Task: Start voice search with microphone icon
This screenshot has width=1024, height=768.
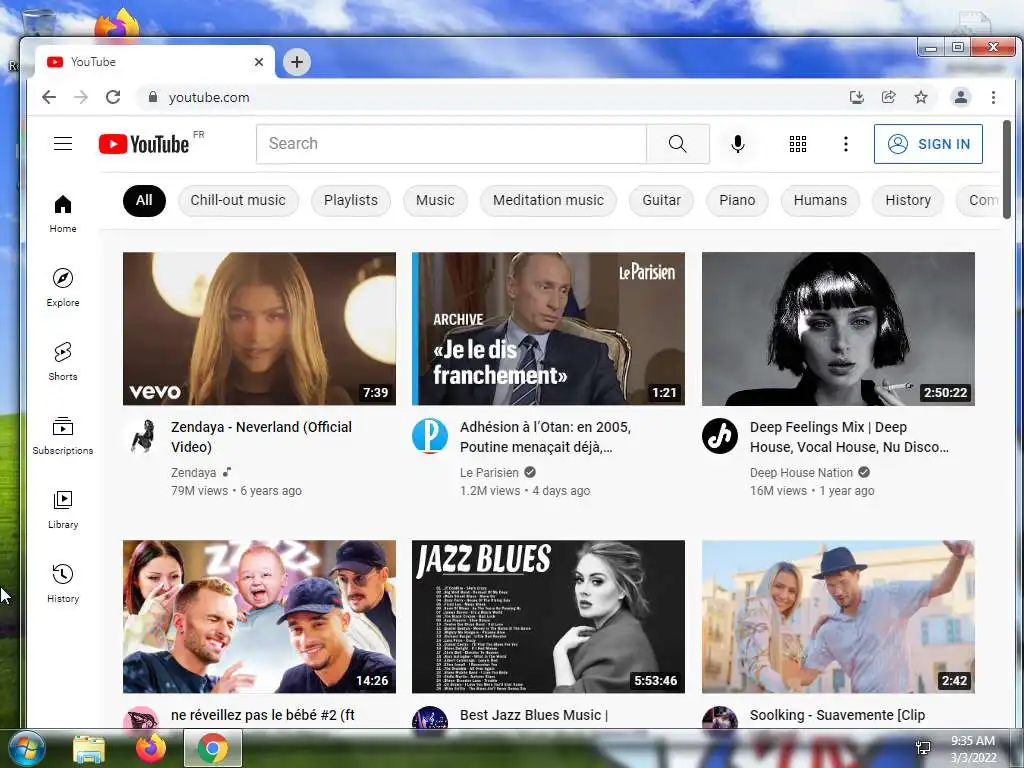Action: coord(737,144)
